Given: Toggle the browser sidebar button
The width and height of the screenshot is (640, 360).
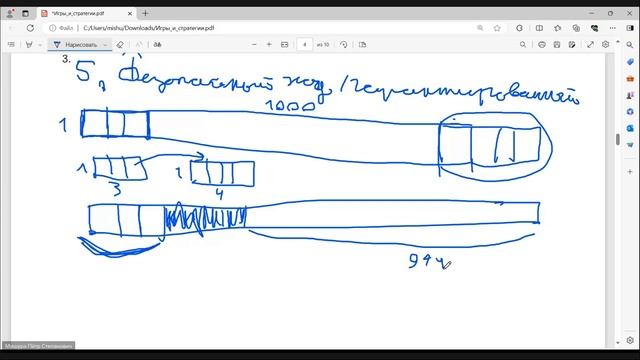Looking at the screenshot, I should [630, 28].
